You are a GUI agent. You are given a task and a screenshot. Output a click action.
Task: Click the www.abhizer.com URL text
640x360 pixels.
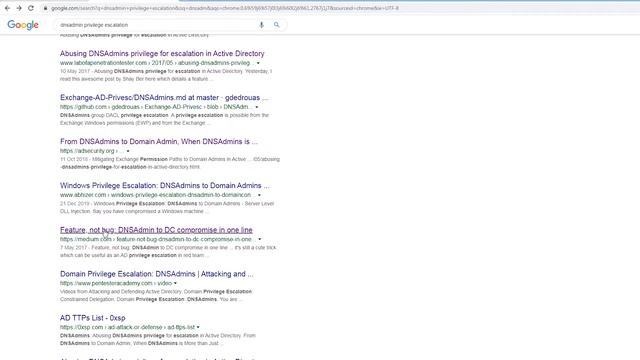[x=157, y=195]
